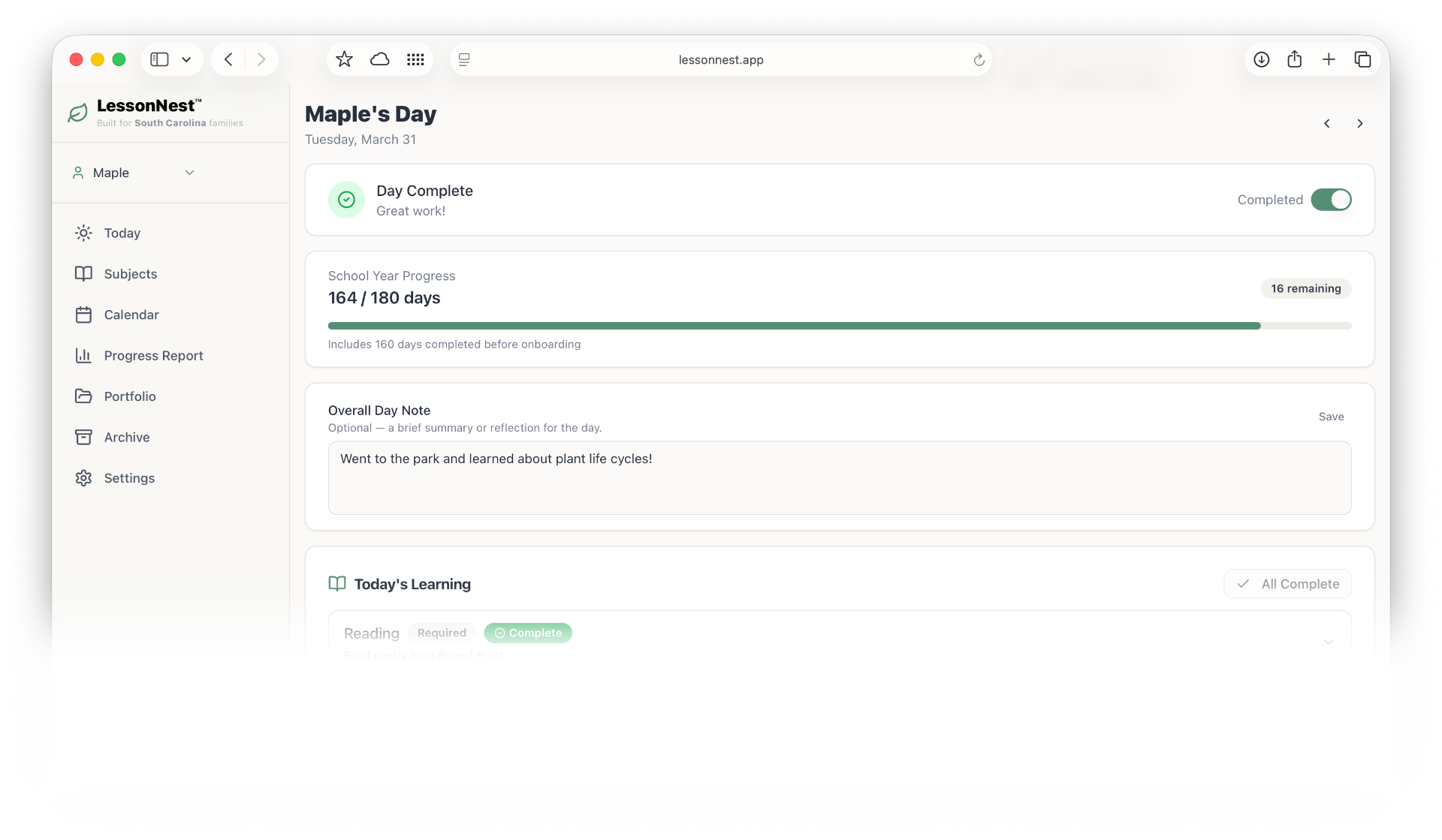Click the star favorites icon
The width and height of the screenshot is (1442, 840).
(344, 59)
